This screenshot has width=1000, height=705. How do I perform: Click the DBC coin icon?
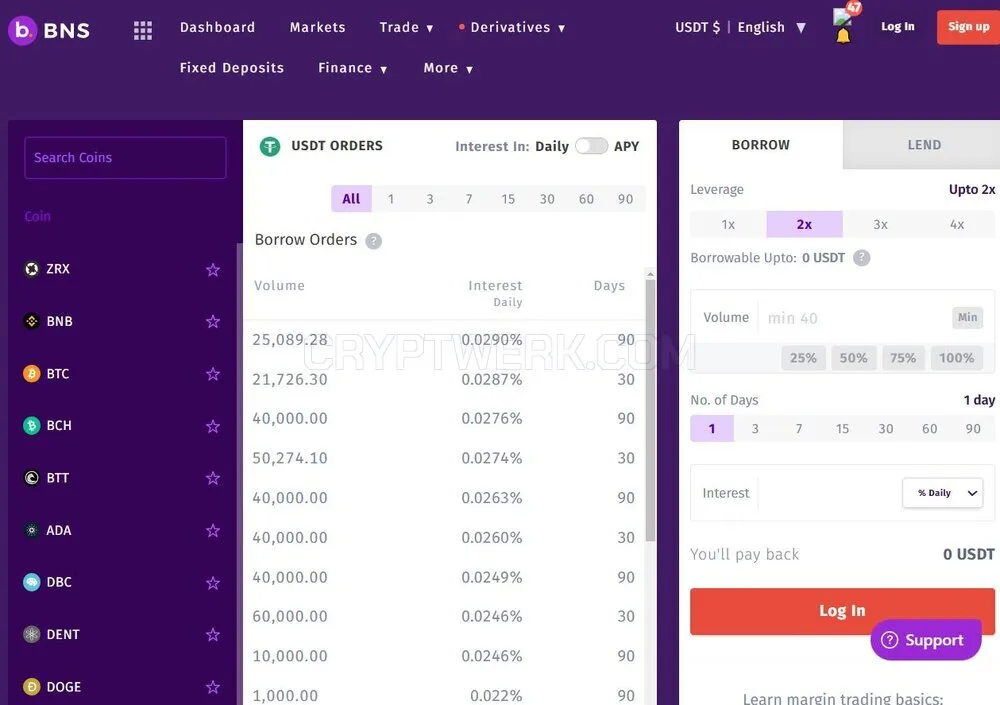pyautogui.click(x=31, y=582)
